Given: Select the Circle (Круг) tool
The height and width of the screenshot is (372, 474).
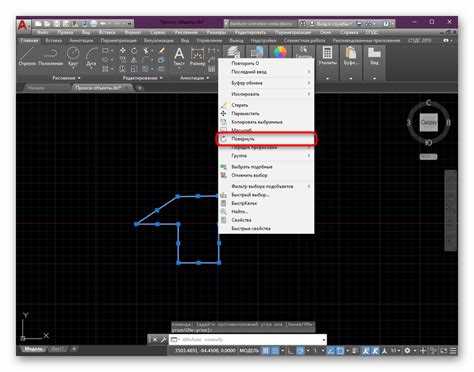Looking at the screenshot, I should point(73,56).
